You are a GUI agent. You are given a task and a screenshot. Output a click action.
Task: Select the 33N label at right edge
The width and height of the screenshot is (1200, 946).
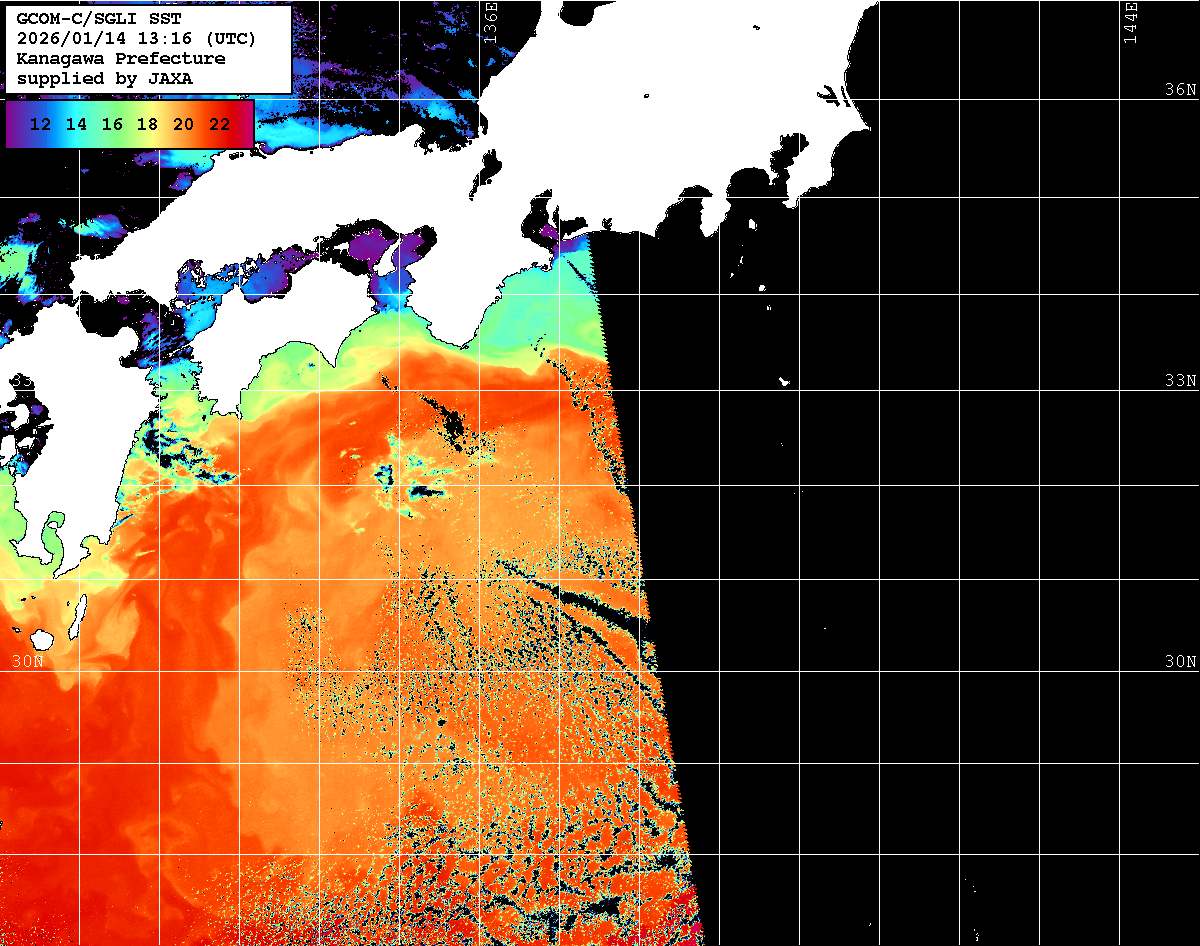1180,381
